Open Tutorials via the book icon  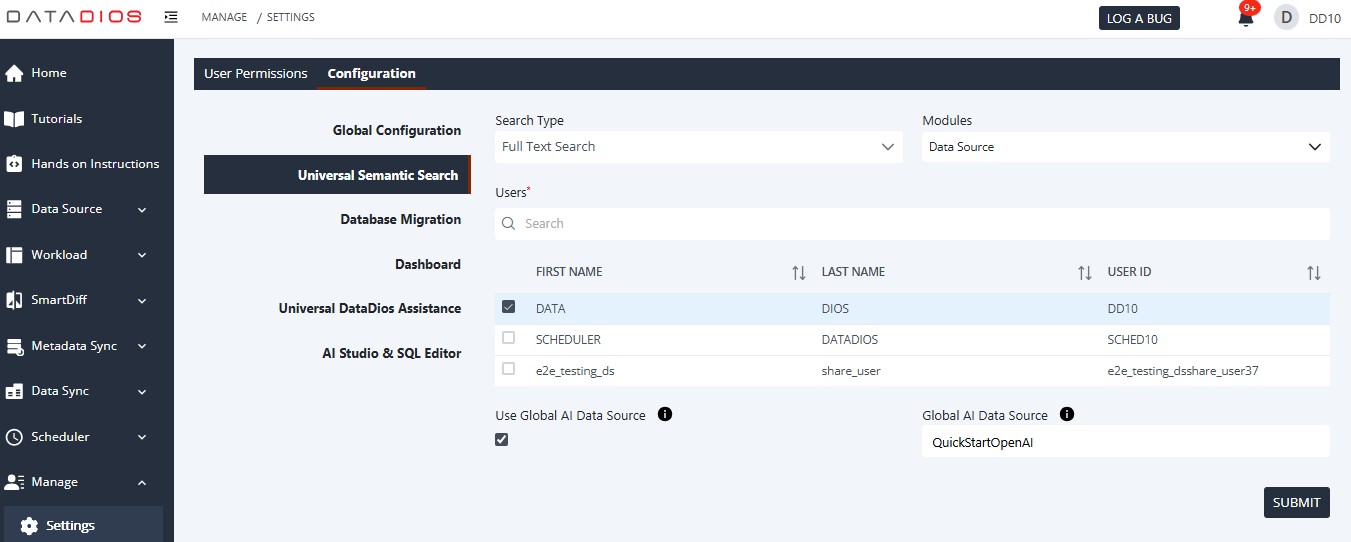click(x=14, y=119)
